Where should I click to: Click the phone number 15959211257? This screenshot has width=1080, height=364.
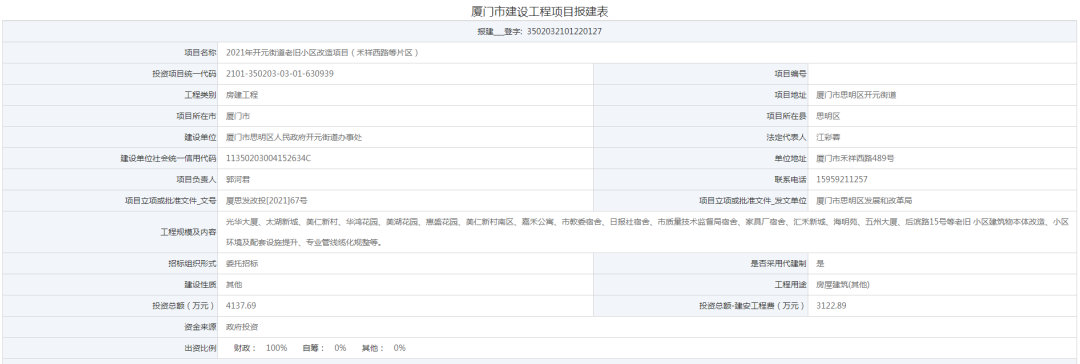(x=842, y=179)
